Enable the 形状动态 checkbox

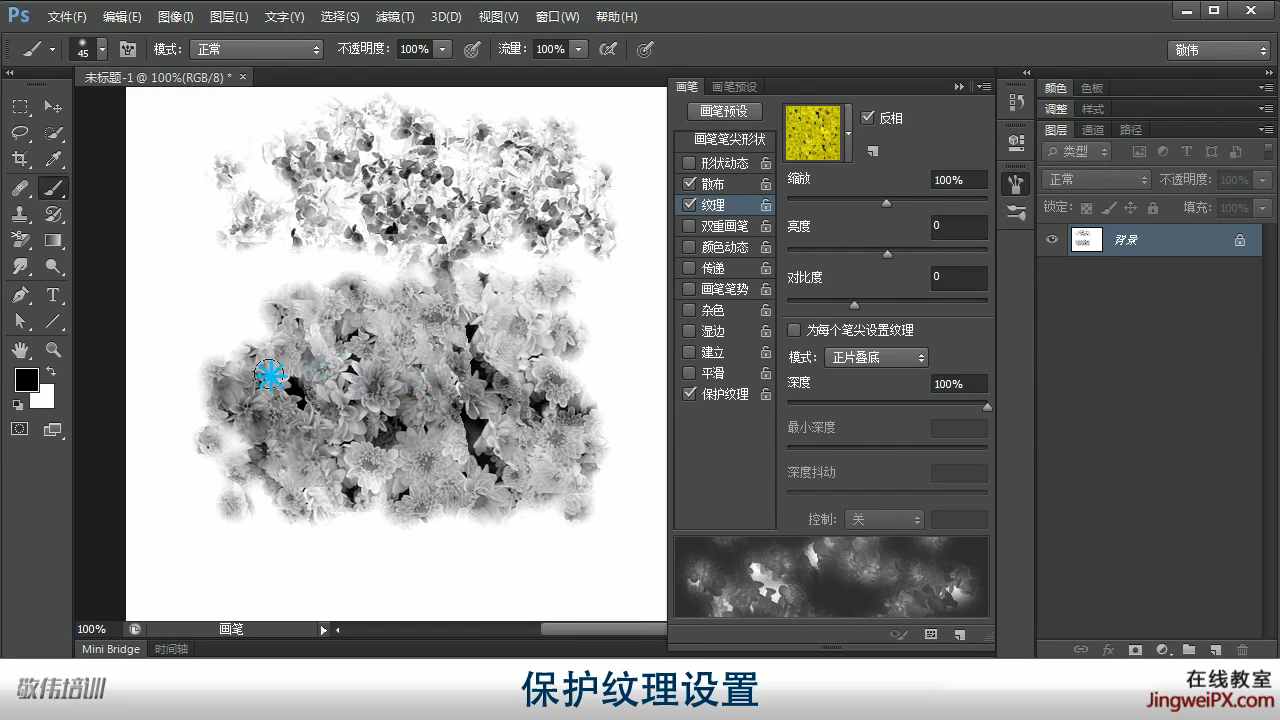click(x=688, y=163)
